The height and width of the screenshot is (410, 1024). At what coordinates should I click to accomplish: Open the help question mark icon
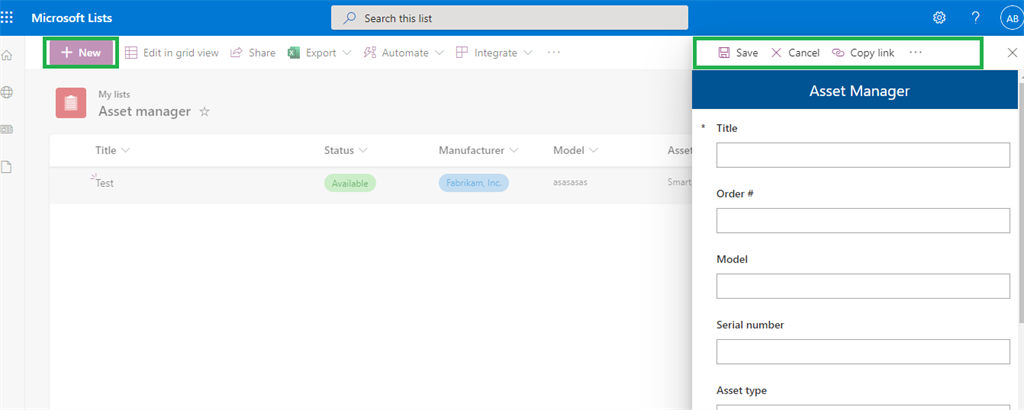click(976, 18)
